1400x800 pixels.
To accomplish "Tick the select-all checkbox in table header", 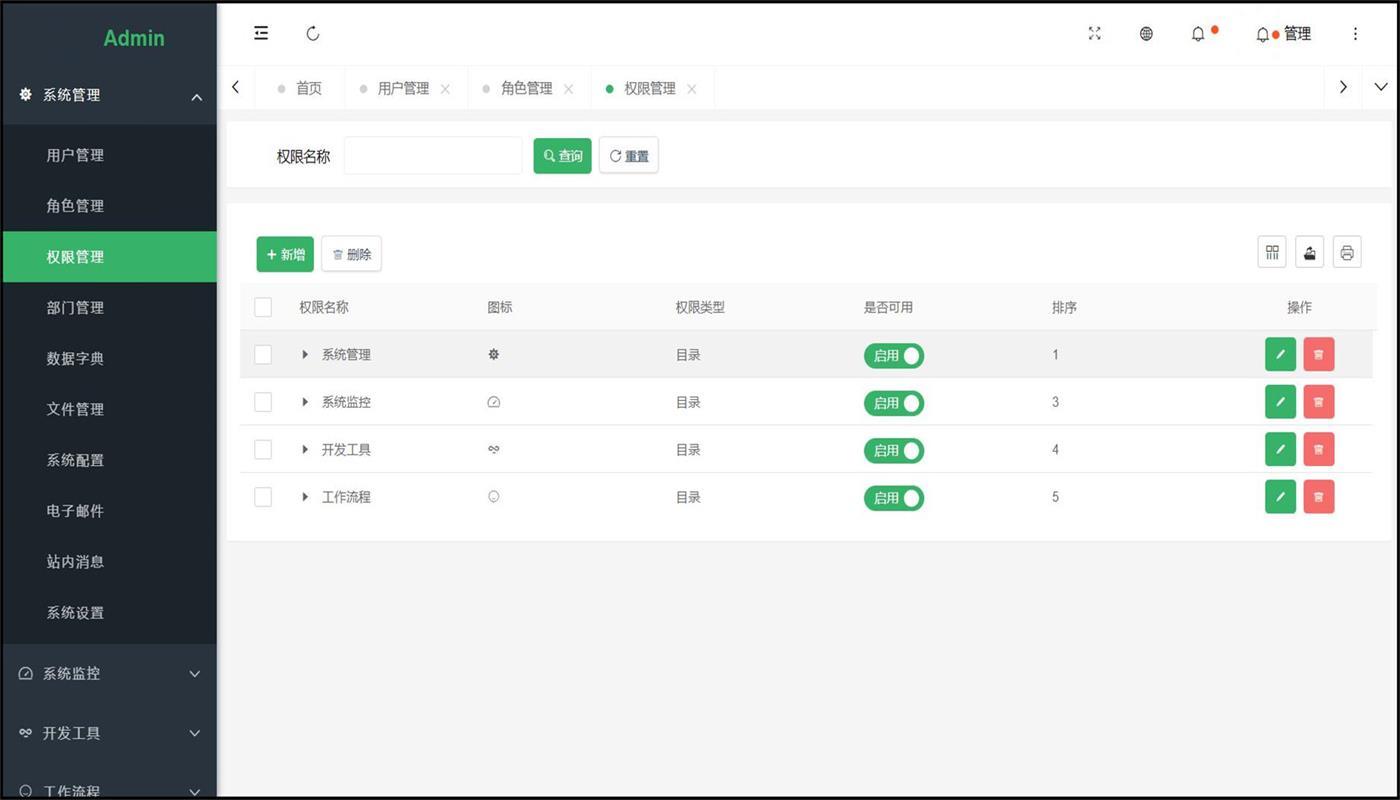I will pos(263,307).
